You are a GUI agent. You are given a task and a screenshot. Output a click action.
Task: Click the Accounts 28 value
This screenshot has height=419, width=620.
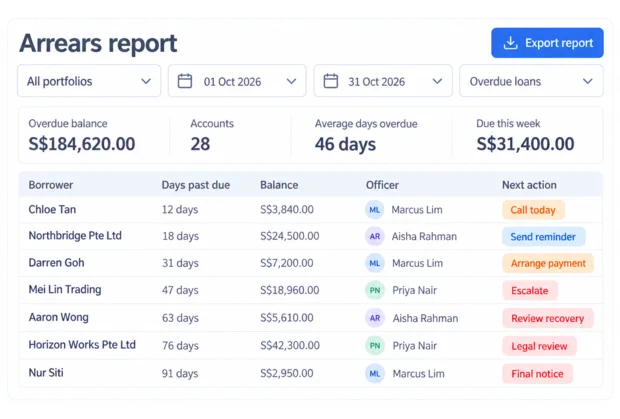(x=200, y=144)
